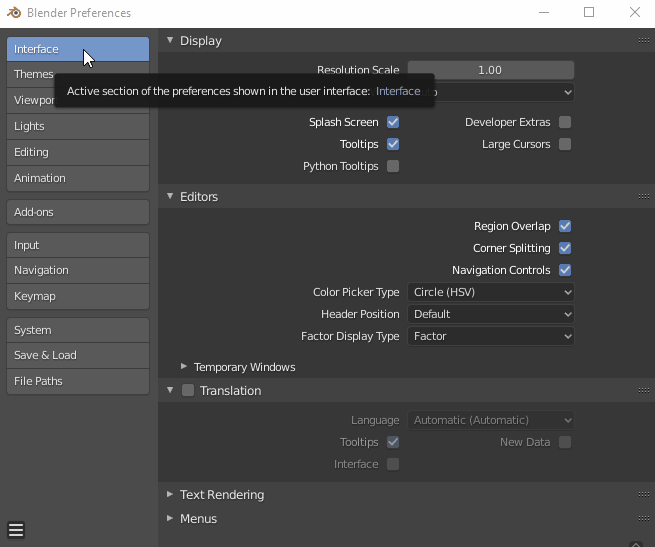
Task: Enable Python Tooltips checkbox
Action: click(x=393, y=166)
